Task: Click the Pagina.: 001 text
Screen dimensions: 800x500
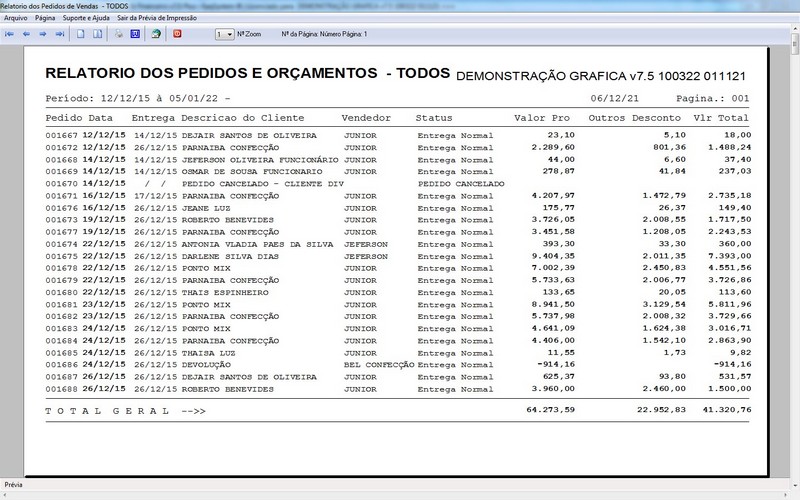Action: tap(713, 98)
